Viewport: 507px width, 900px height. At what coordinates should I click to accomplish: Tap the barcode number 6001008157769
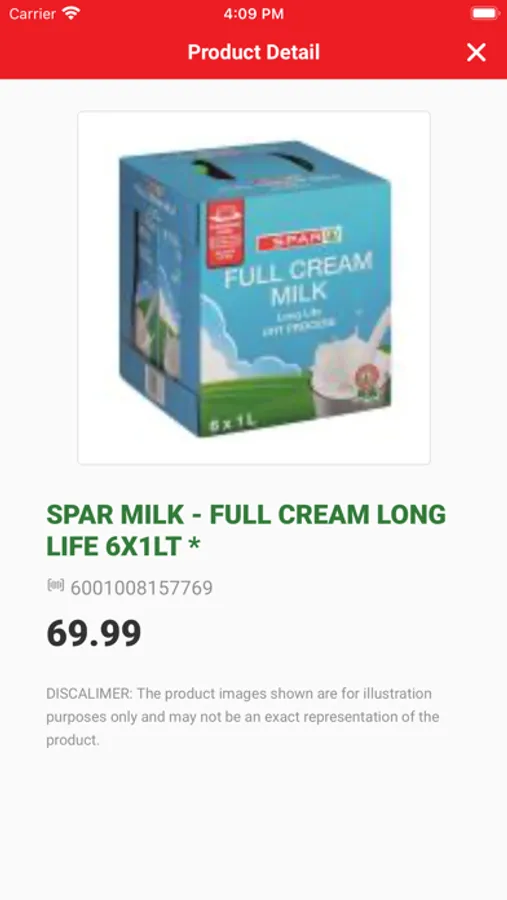tap(141, 588)
